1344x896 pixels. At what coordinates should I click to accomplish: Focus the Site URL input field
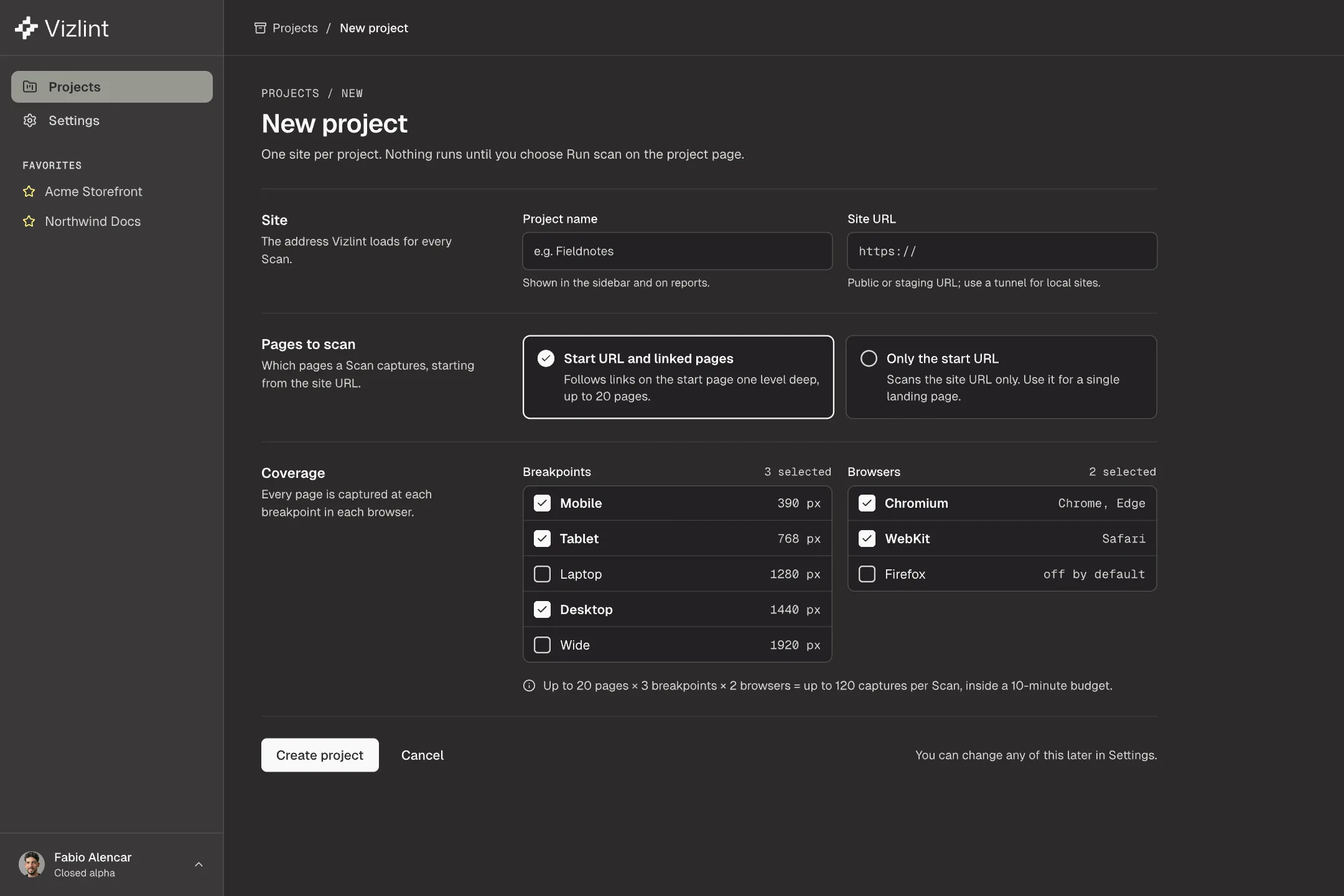tap(1002, 251)
